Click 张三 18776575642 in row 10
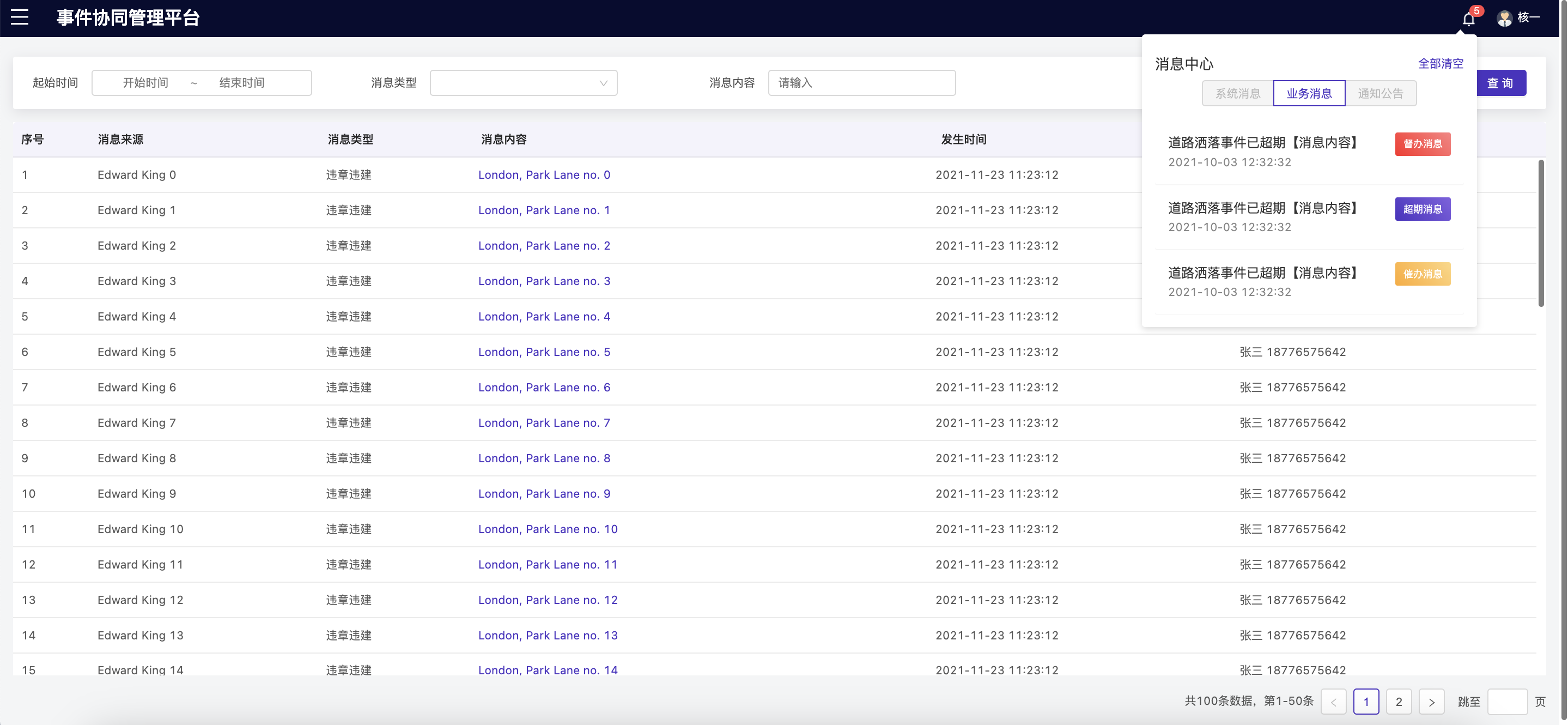This screenshot has width=1568, height=725. coord(1292,493)
